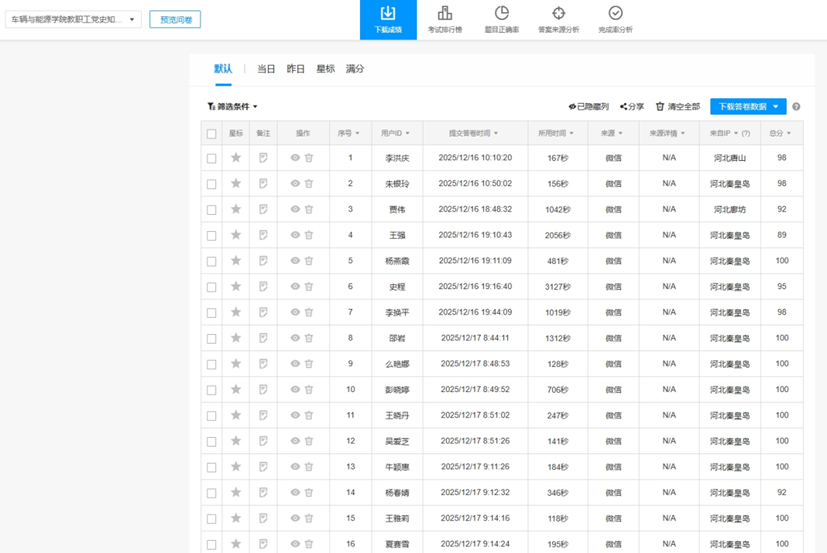Open the 答案来源分析 target icon
Image resolution: width=827 pixels, height=553 pixels.
(558, 14)
